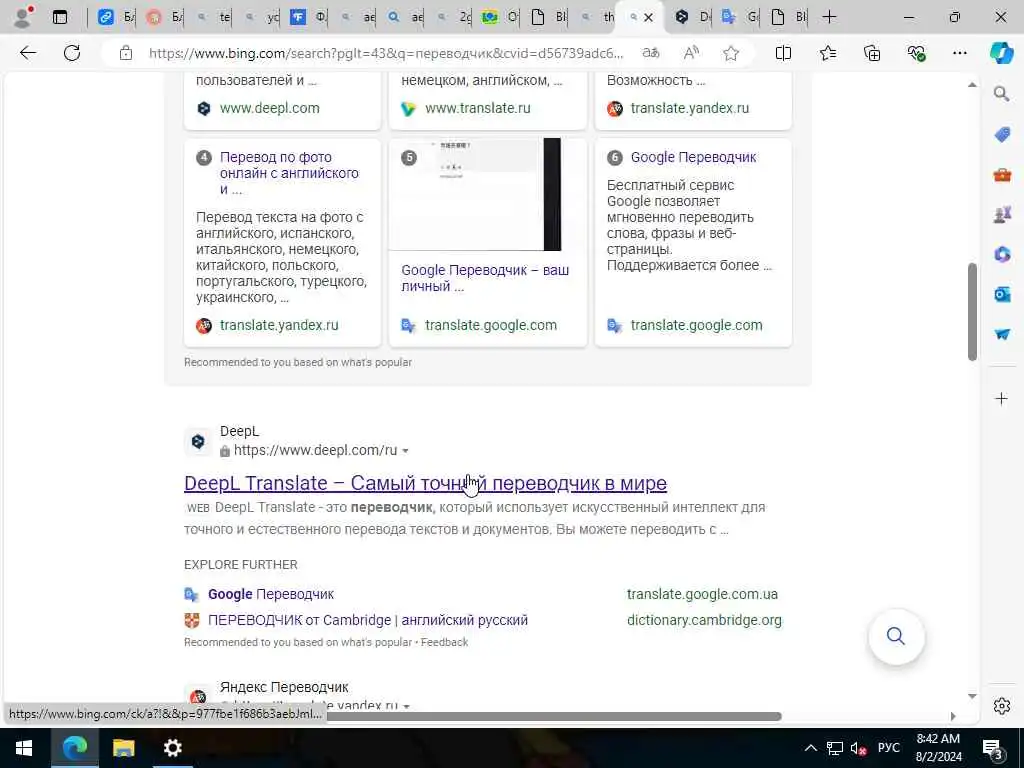Screen dimensions: 1024x768
Task: Open notification center with 3 alerts
Action: tap(993, 749)
